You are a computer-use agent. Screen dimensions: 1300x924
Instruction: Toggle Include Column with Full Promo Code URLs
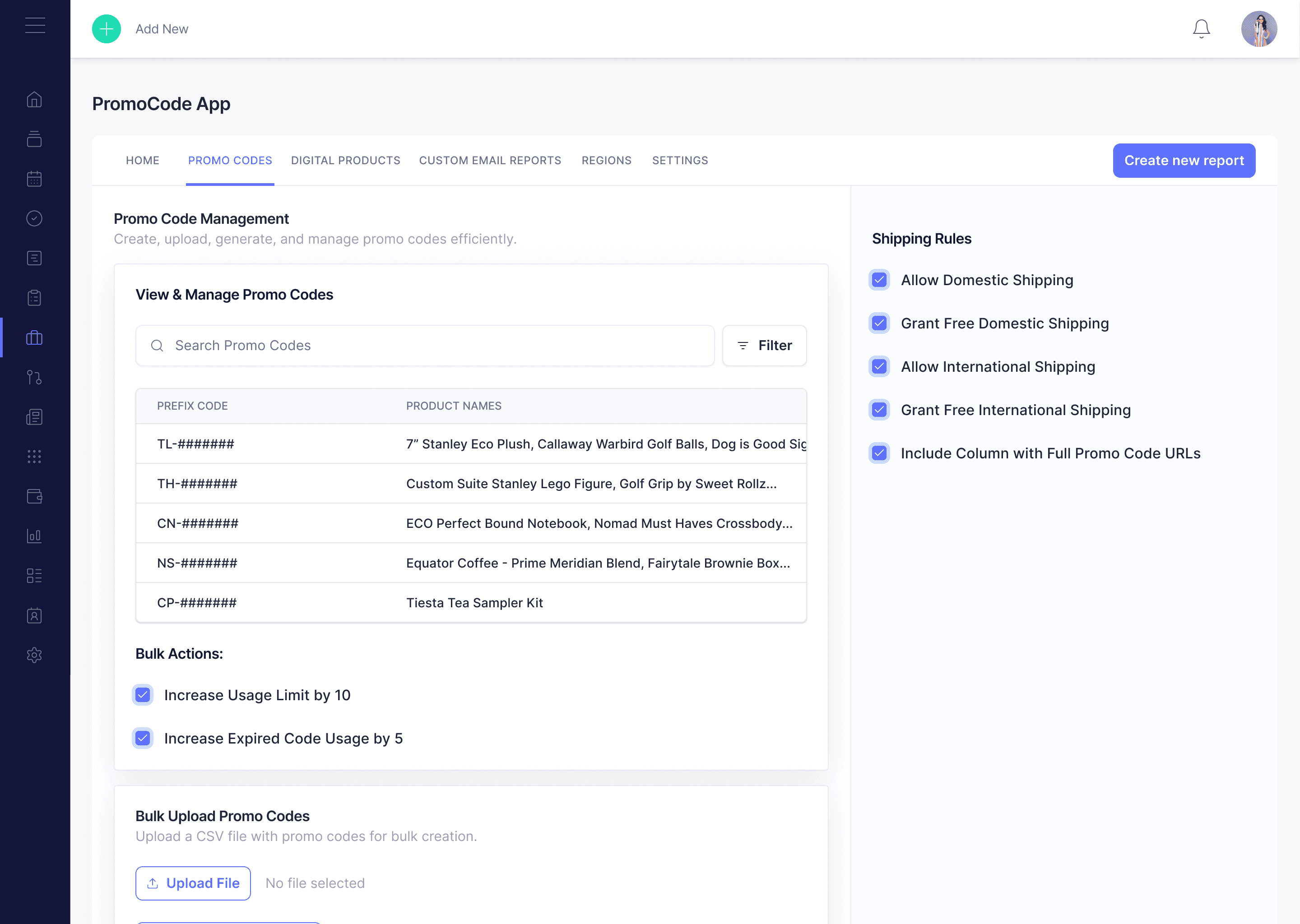click(879, 453)
